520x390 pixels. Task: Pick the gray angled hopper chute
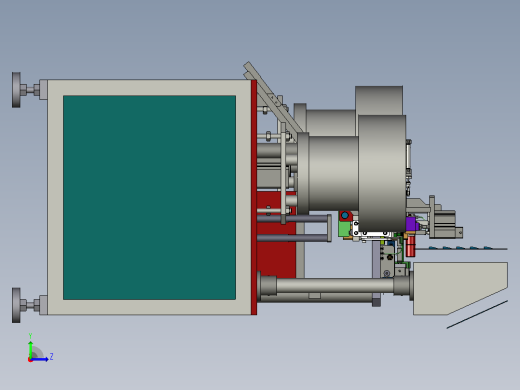tap(460, 288)
